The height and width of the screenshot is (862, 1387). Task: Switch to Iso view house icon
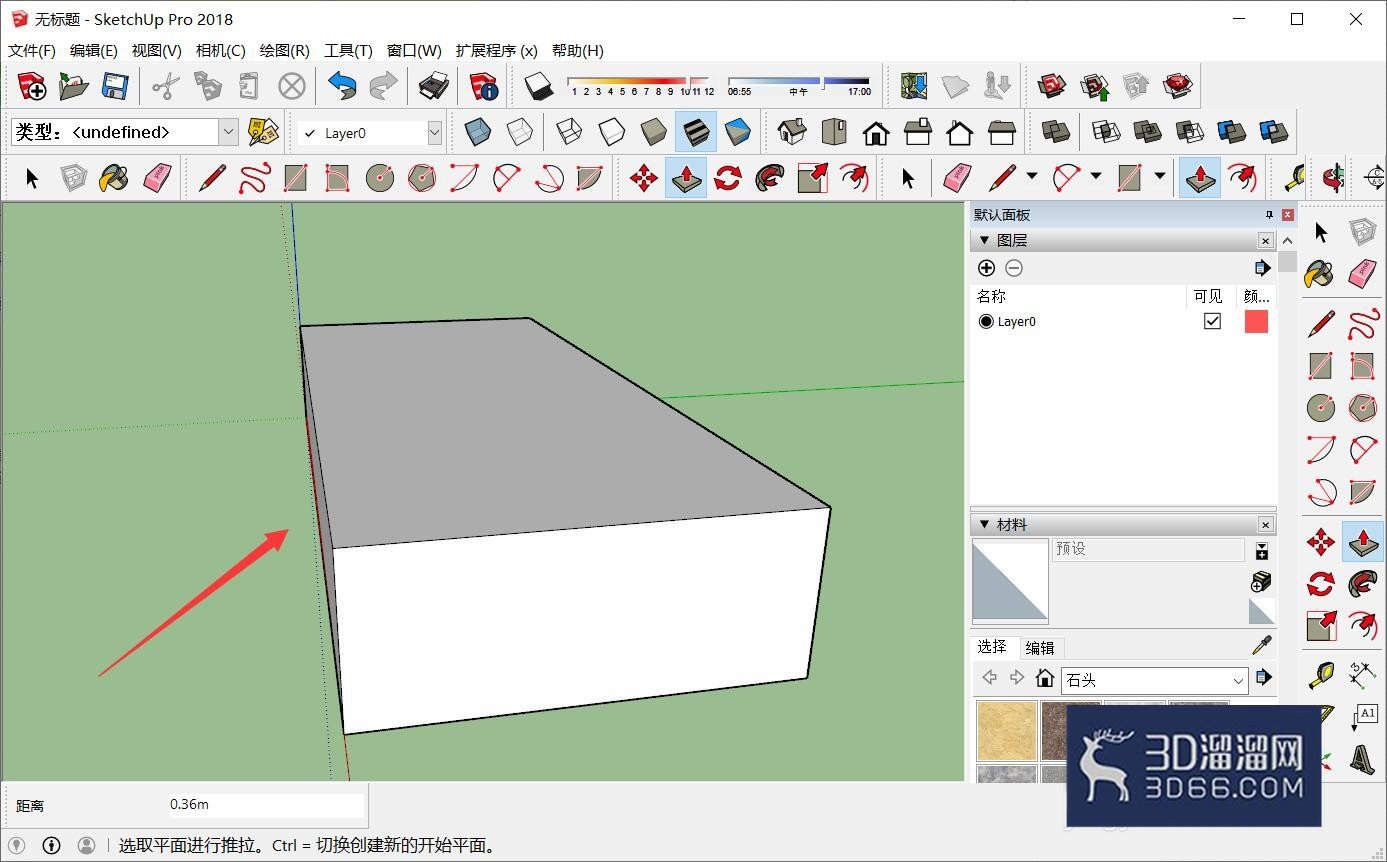[x=792, y=132]
